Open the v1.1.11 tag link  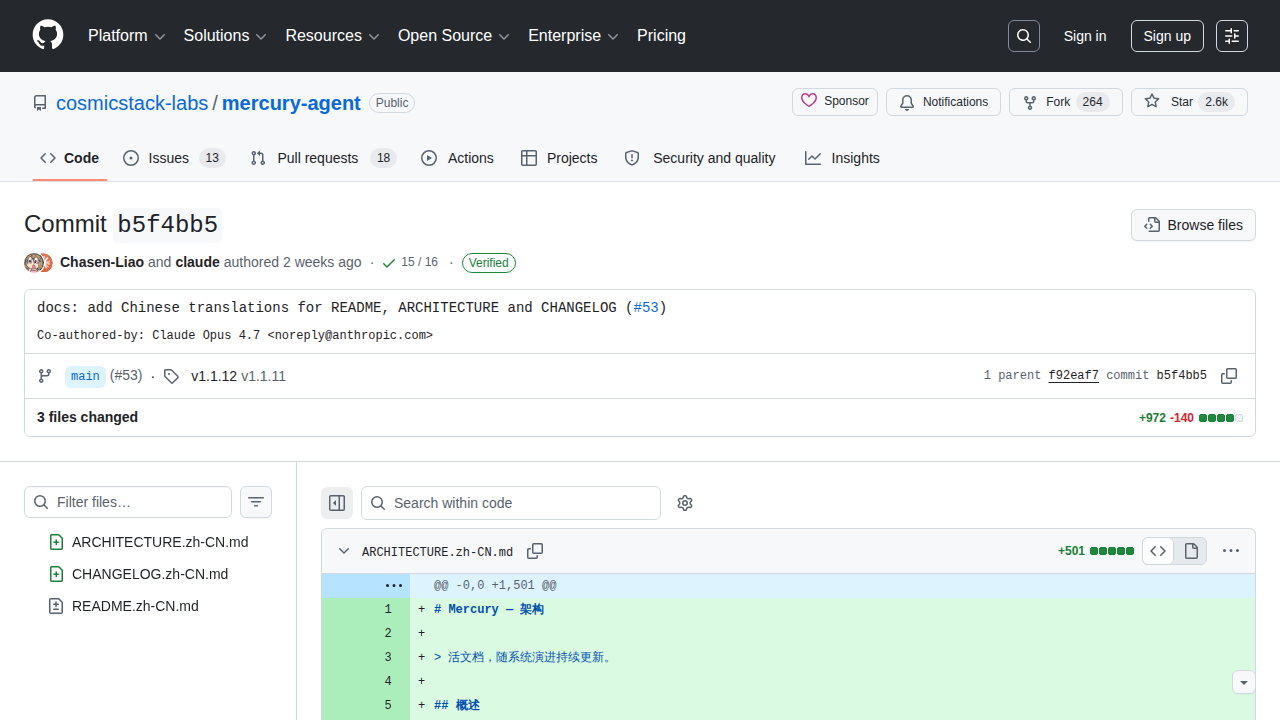[264, 376]
